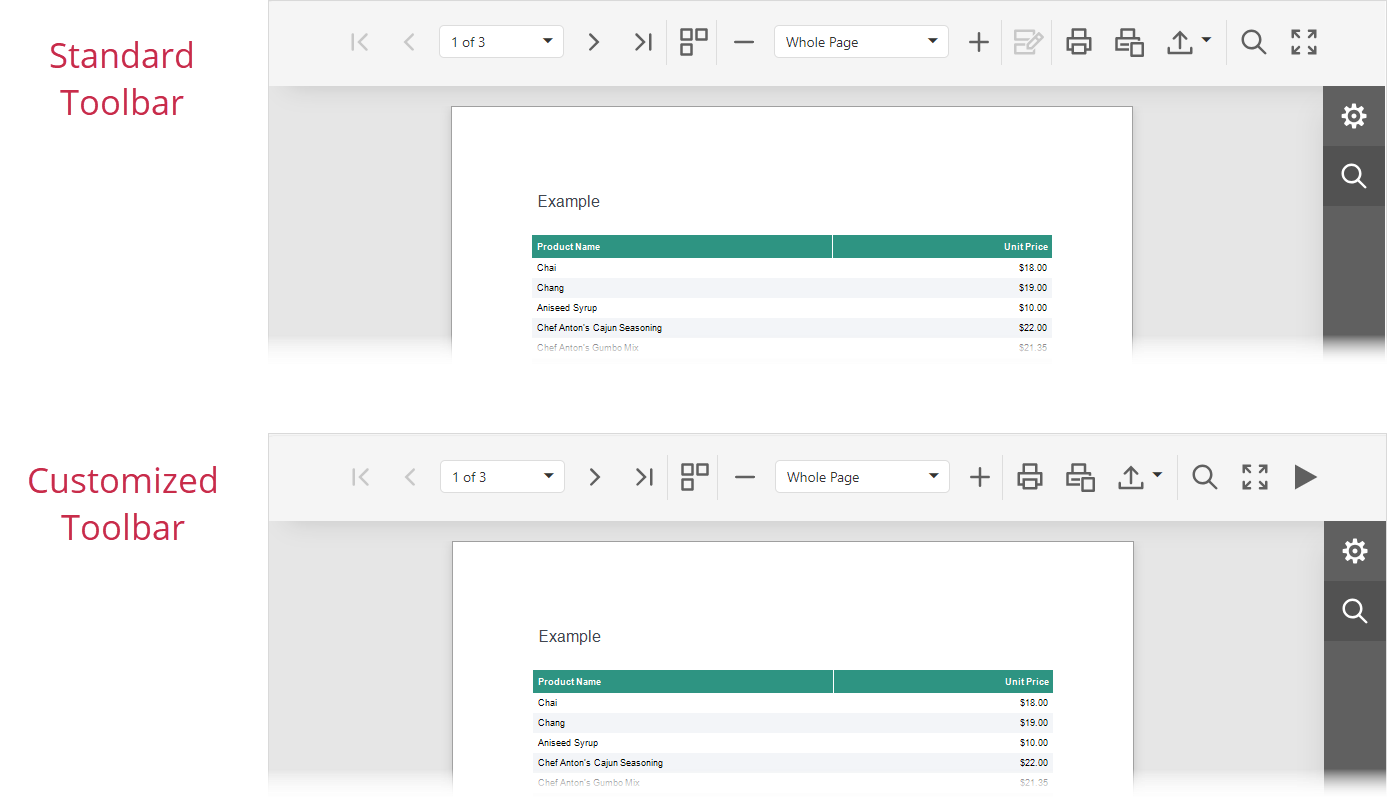The image size is (1387, 797).
Task: Click '$22.00' price in lower report
Action: tap(1034, 763)
